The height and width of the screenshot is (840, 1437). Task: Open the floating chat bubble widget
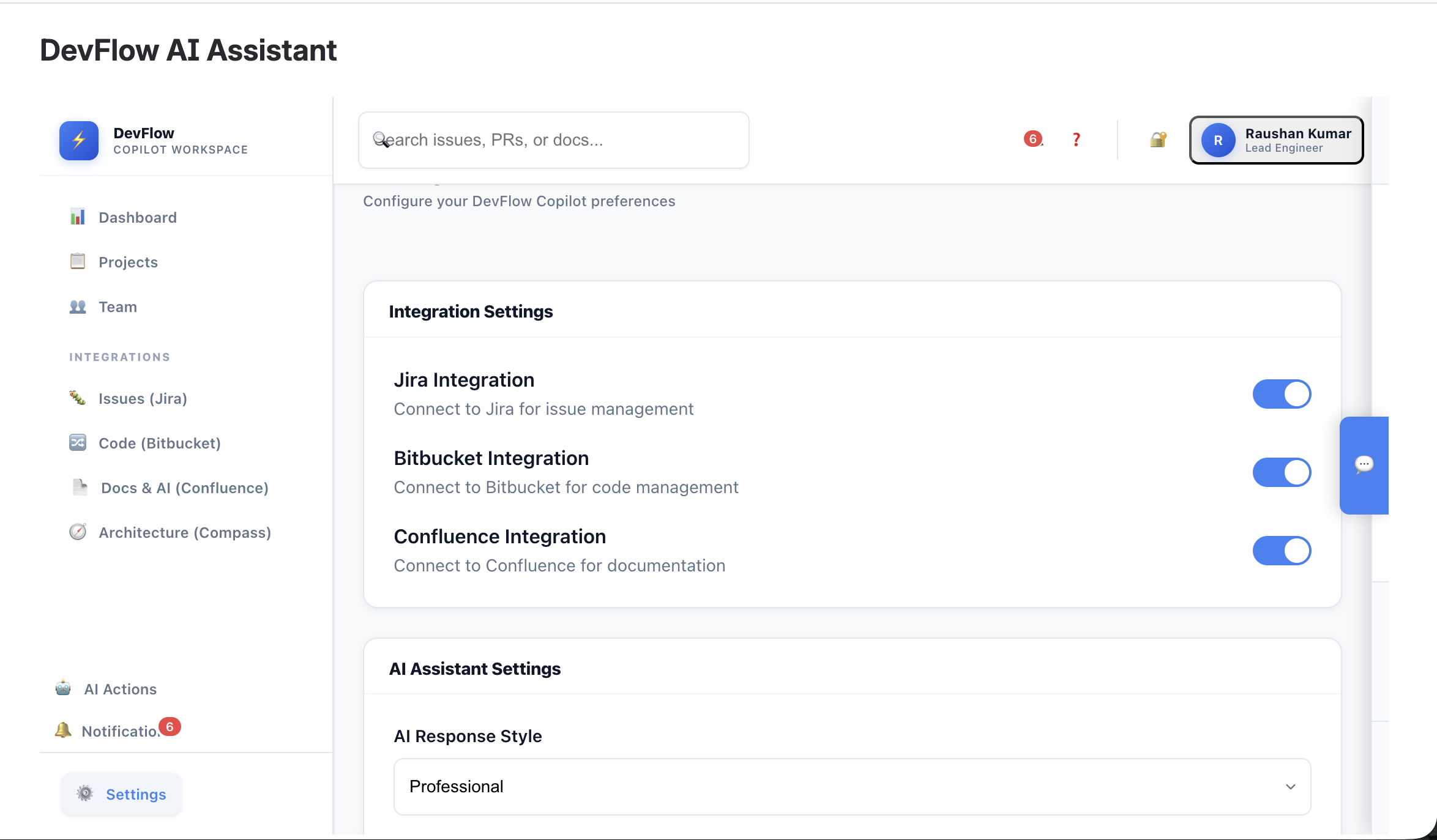coord(1364,465)
